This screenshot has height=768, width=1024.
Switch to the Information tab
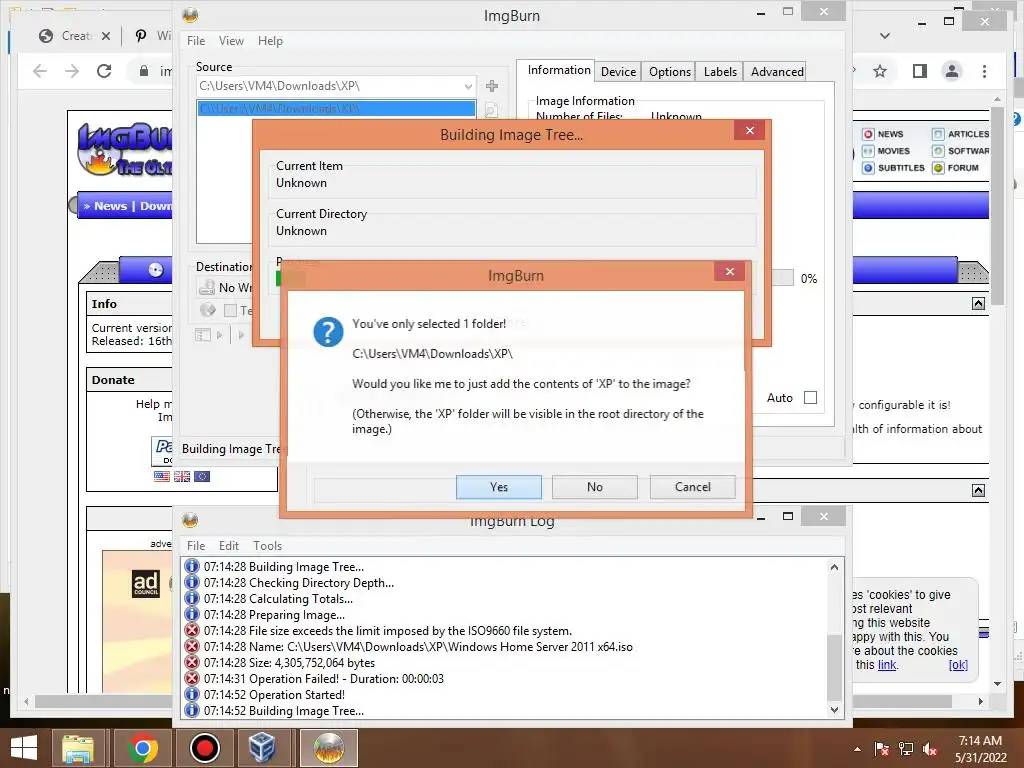pos(559,71)
